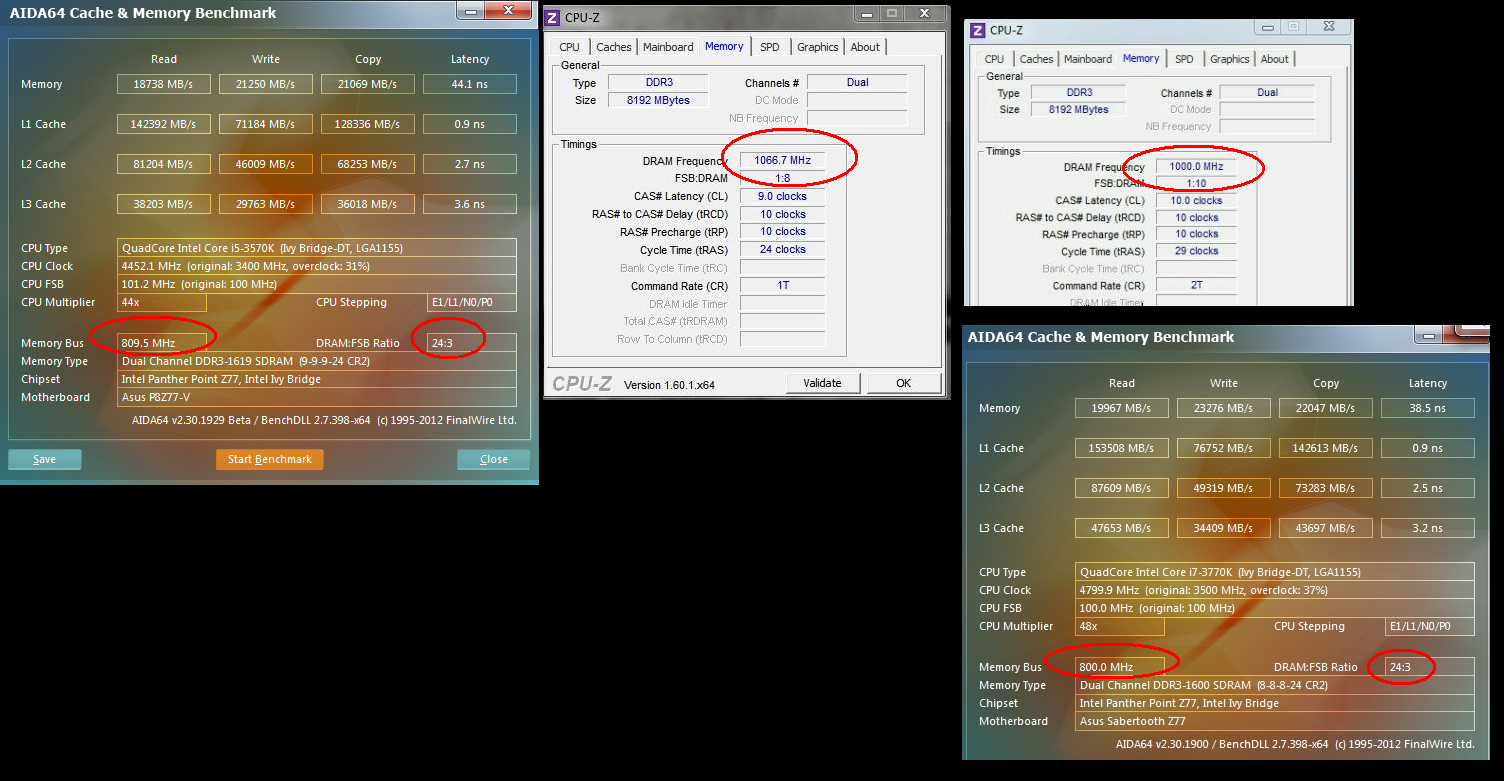Image resolution: width=1504 pixels, height=781 pixels.
Task: Click Validate in the CPU-Z window
Action: tap(823, 383)
